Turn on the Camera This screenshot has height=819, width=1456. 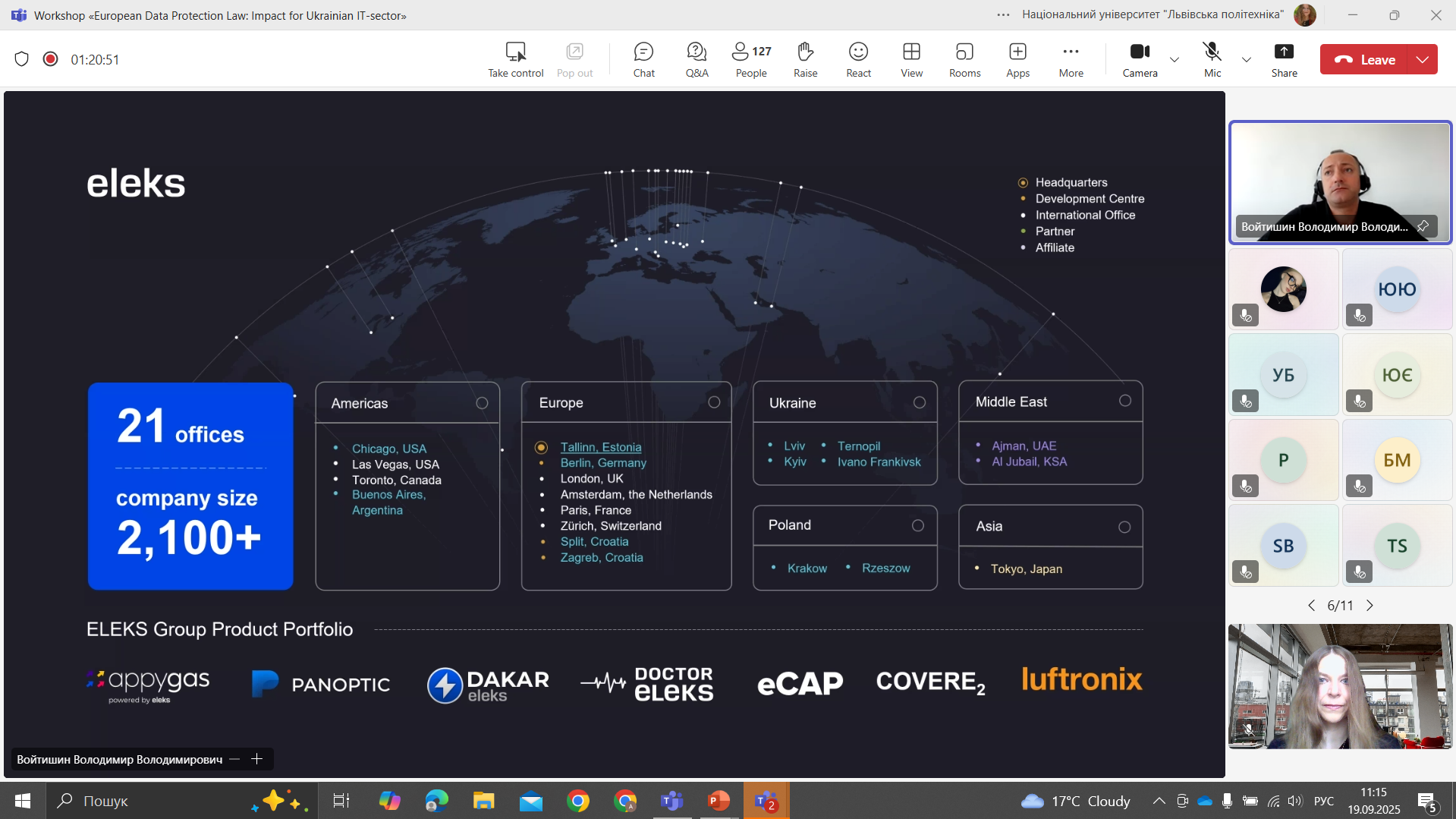click(1140, 59)
